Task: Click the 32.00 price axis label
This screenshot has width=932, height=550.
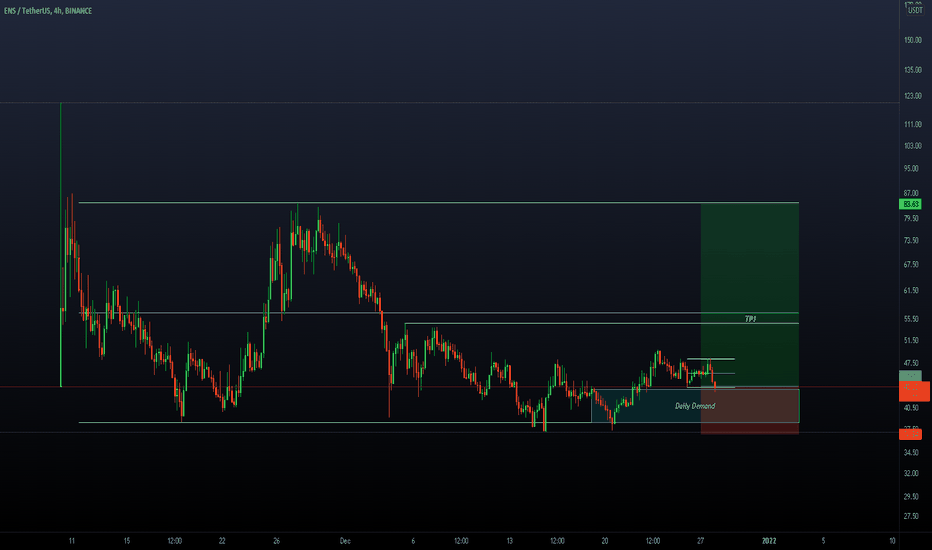Action: point(911,473)
